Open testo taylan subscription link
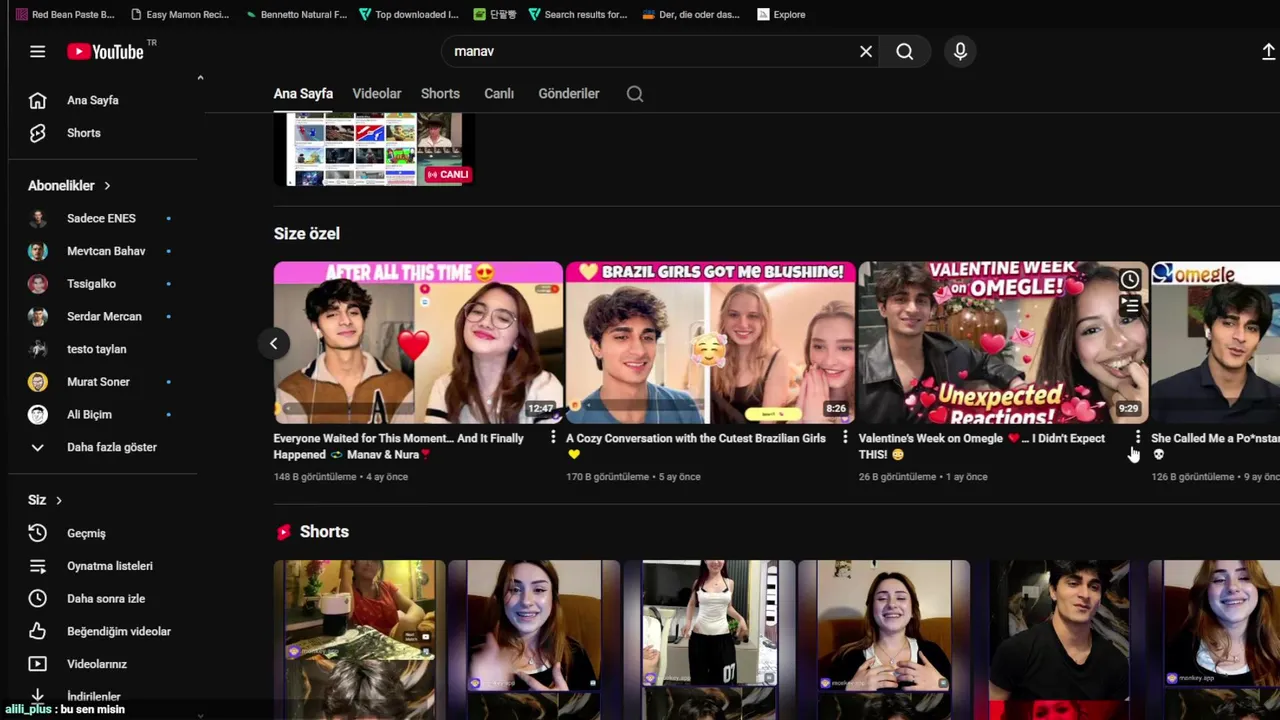1280x720 pixels. [x=96, y=349]
